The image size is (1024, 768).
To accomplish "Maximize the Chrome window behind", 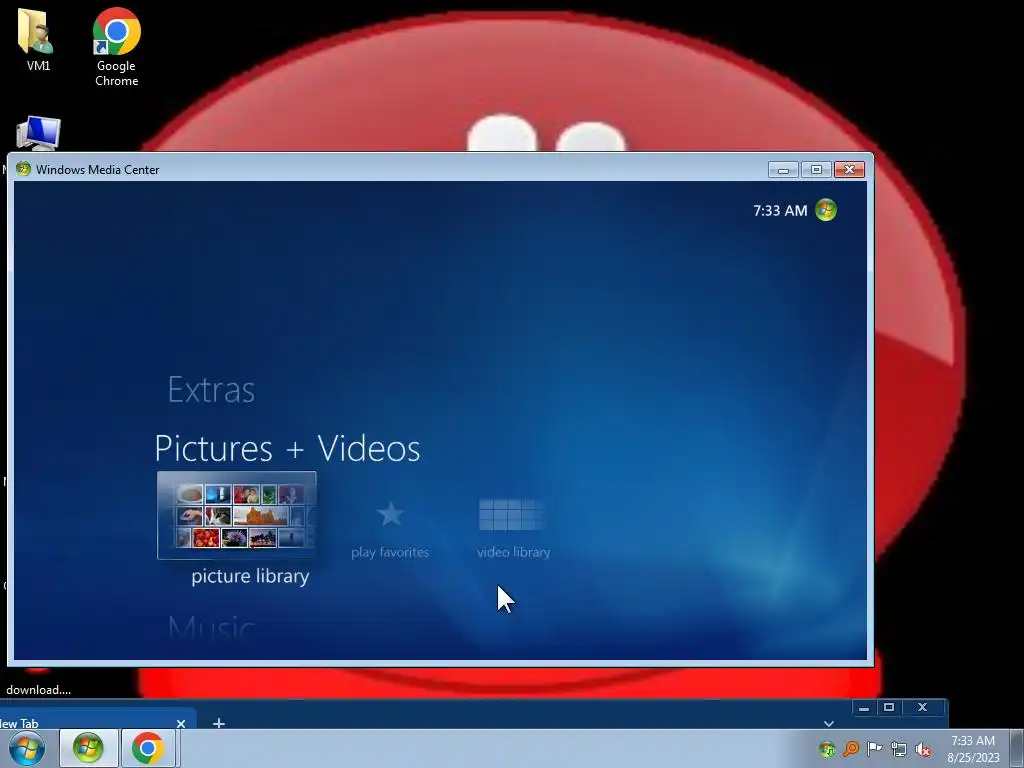I will click(x=889, y=707).
